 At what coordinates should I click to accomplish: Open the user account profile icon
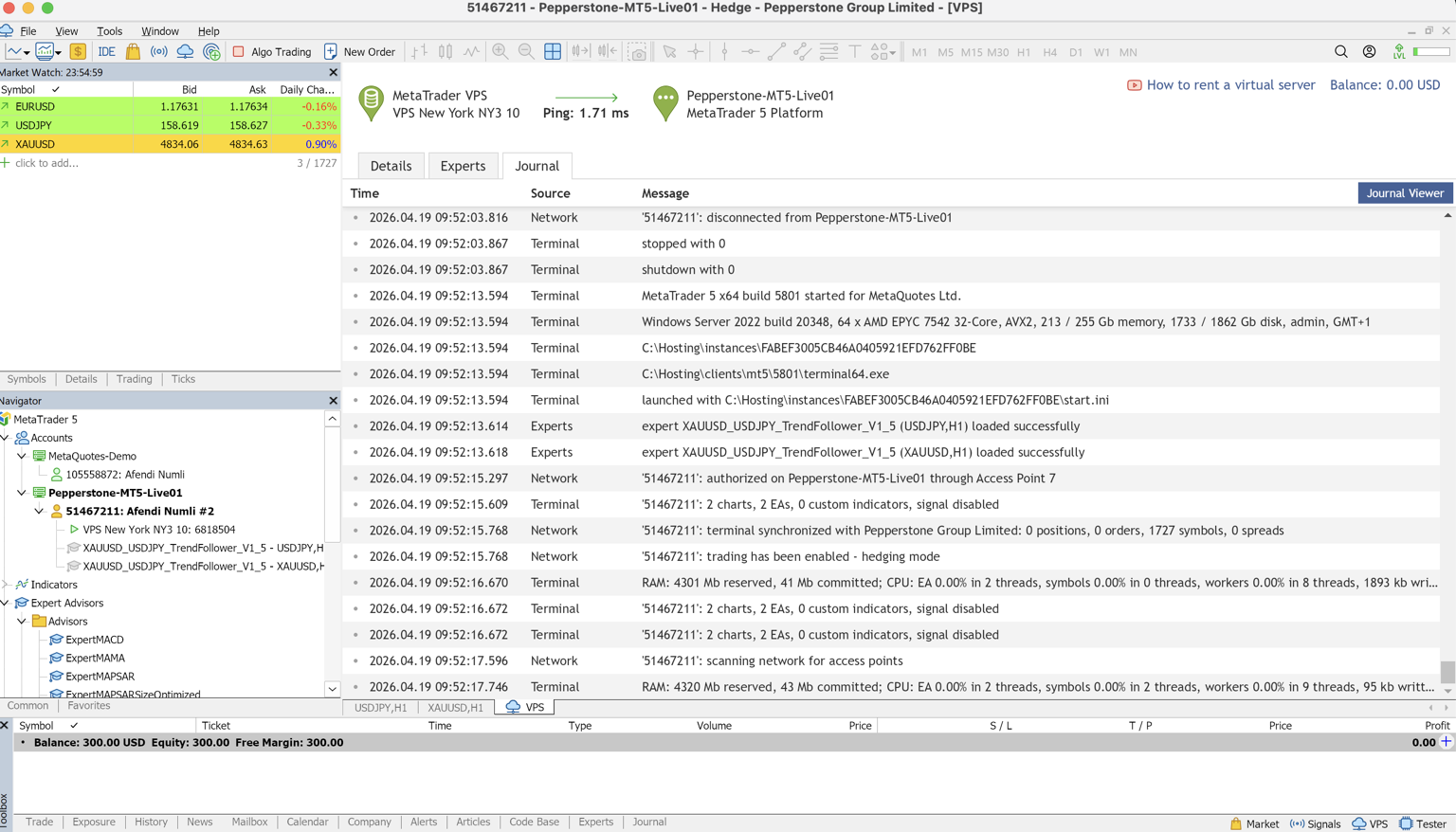click(1369, 52)
